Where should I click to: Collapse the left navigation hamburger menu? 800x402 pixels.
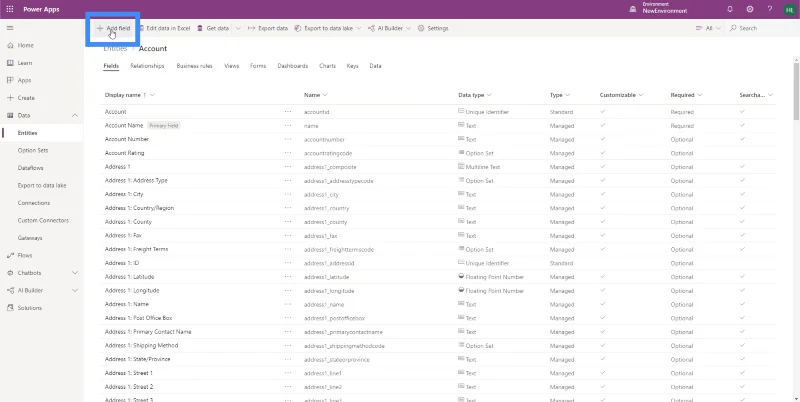(x=10, y=28)
